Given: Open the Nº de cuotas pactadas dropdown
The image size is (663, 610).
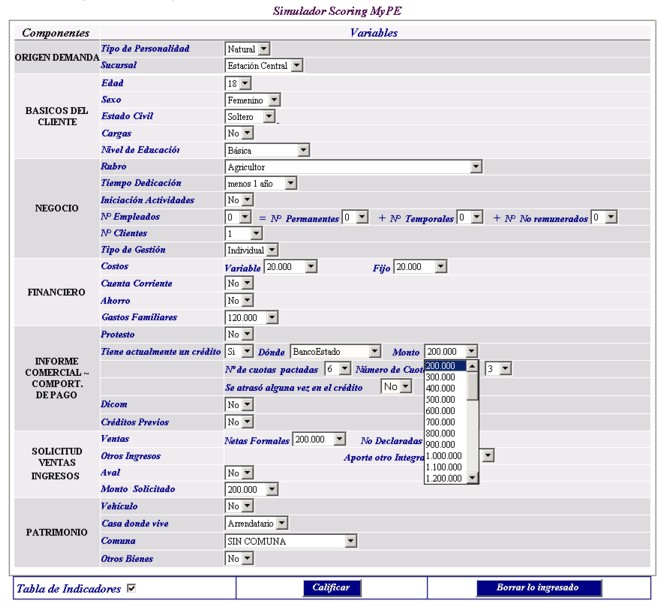Looking at the screenshot, I should coord(337,369).
